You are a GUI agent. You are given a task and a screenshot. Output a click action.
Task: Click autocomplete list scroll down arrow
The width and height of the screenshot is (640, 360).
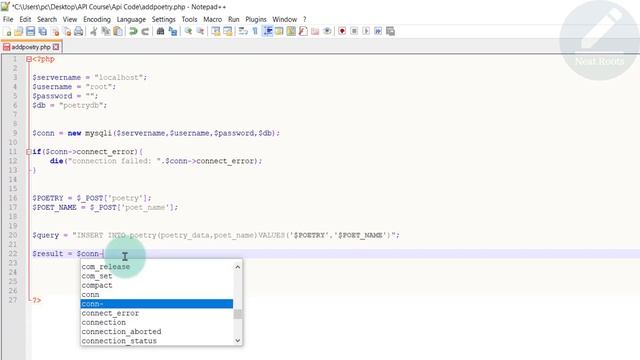(x=238, y=340)
